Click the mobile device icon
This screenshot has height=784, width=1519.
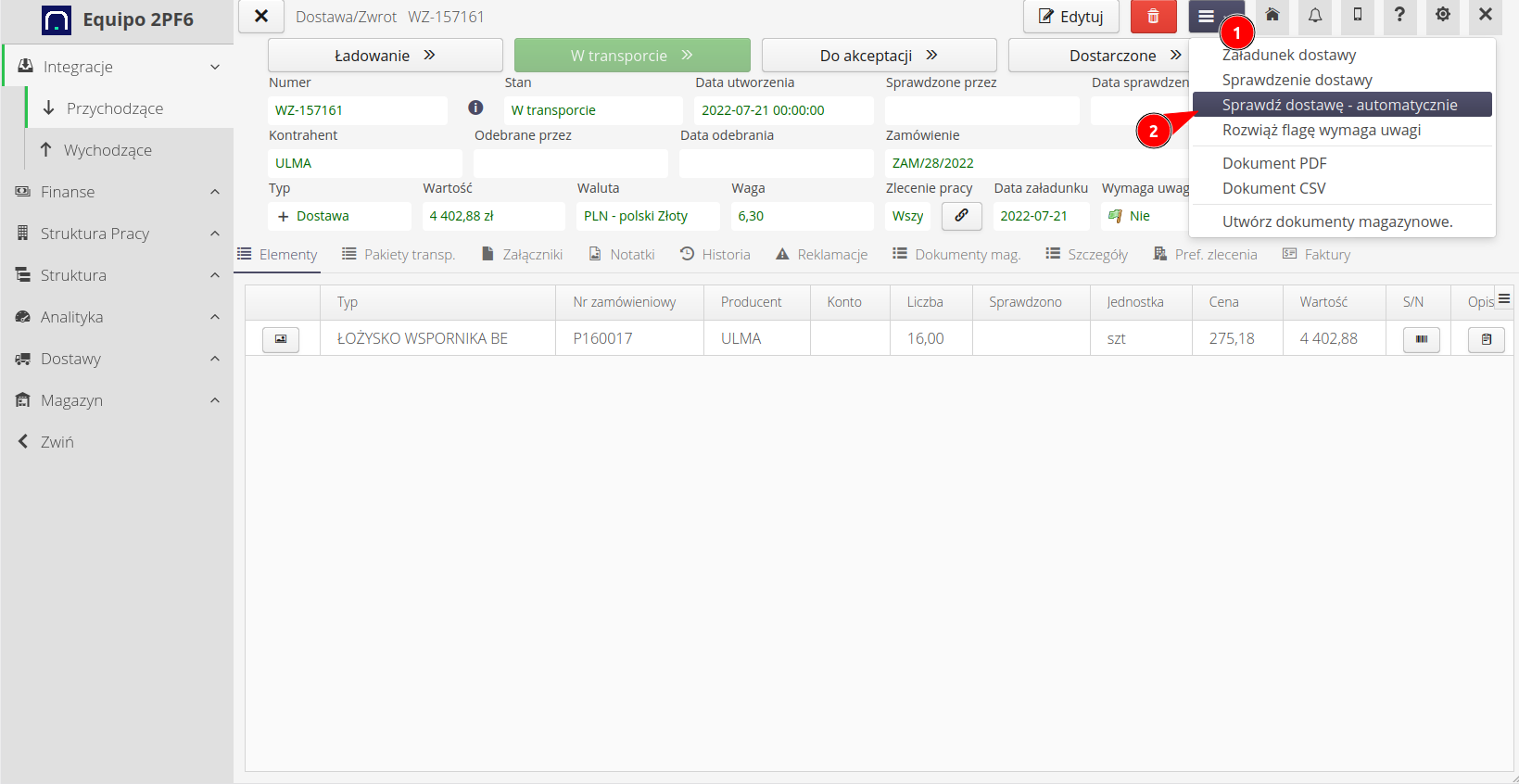pos(1358,15)
